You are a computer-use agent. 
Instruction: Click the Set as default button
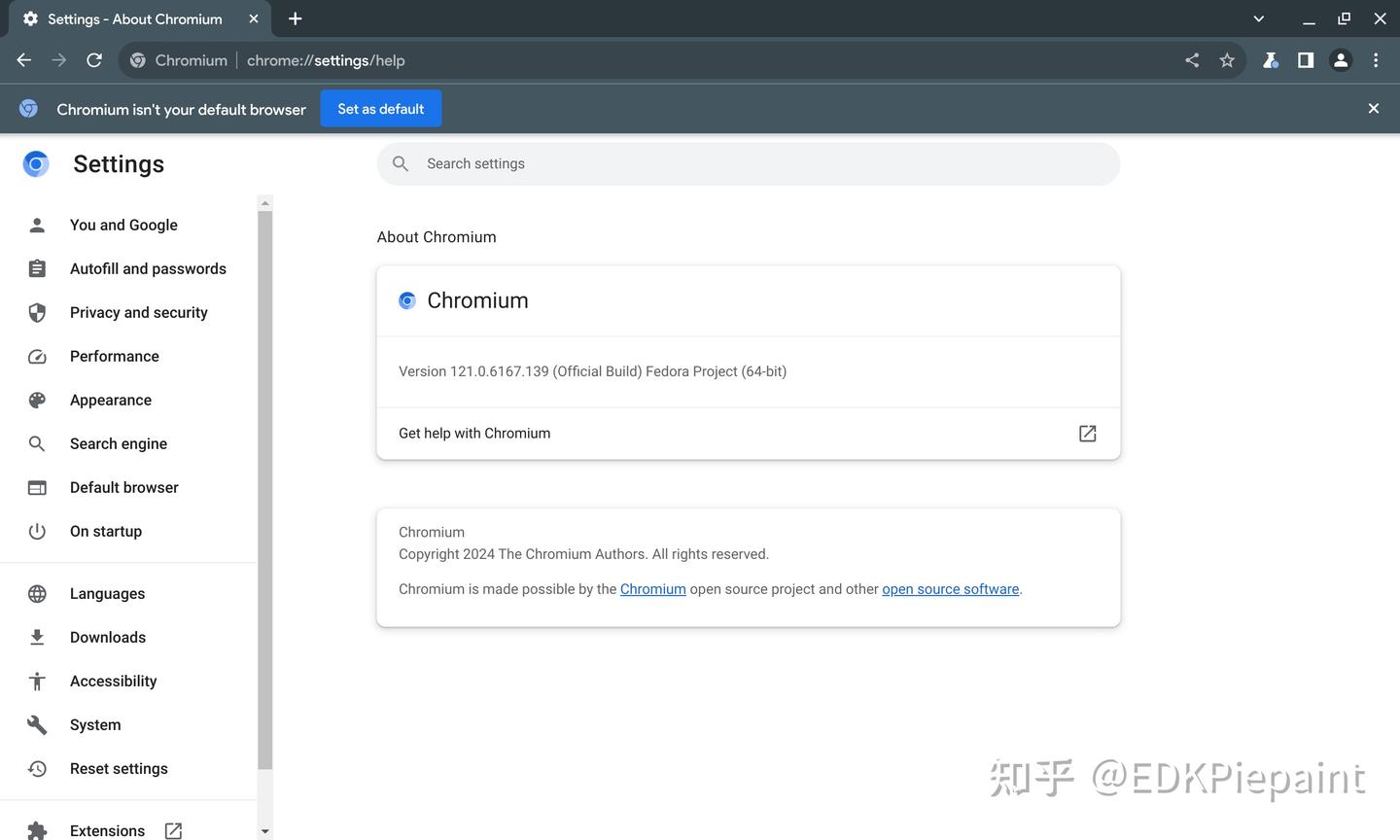click(381, 109)
